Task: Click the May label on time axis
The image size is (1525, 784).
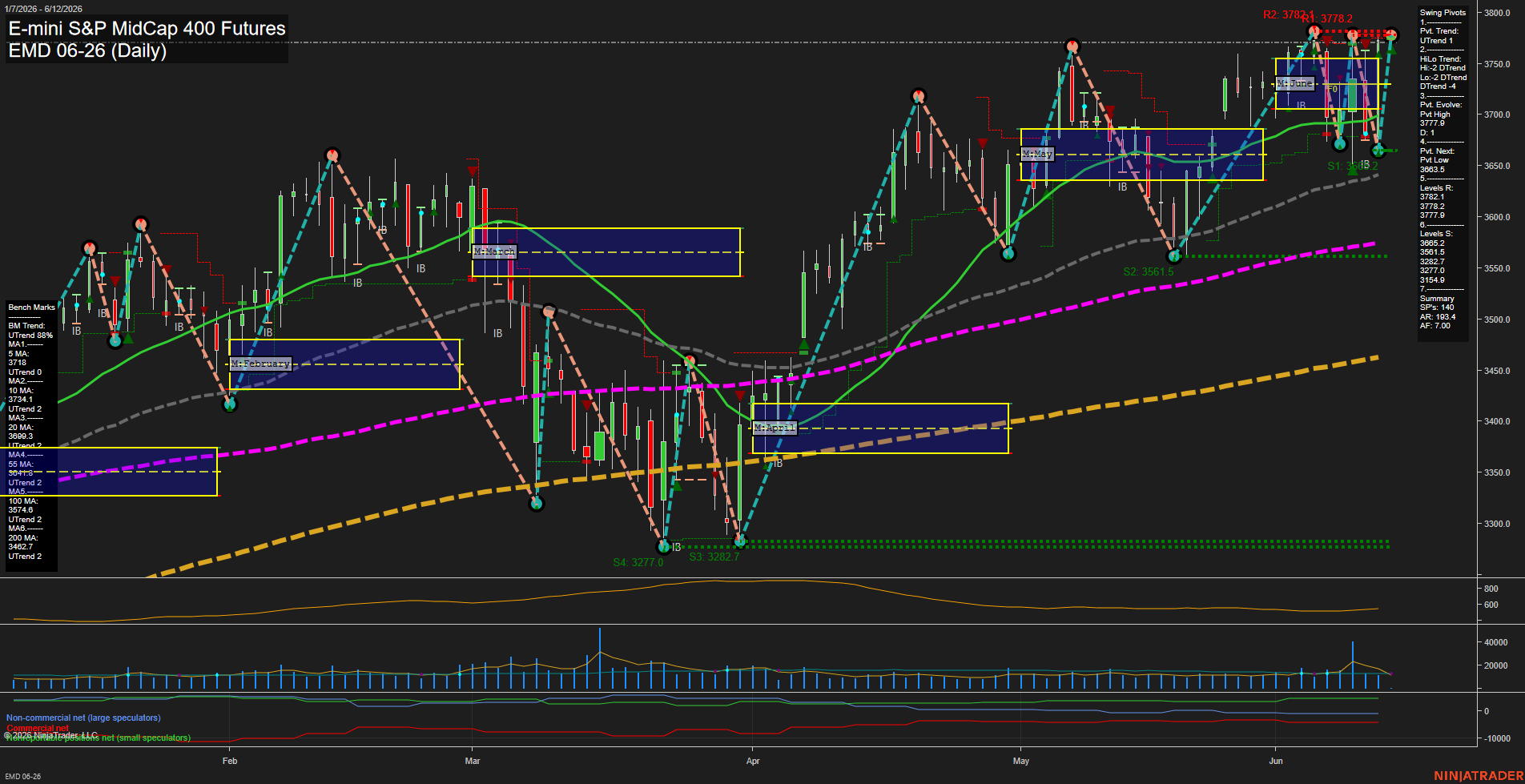Action: (x=1021, y=761)
